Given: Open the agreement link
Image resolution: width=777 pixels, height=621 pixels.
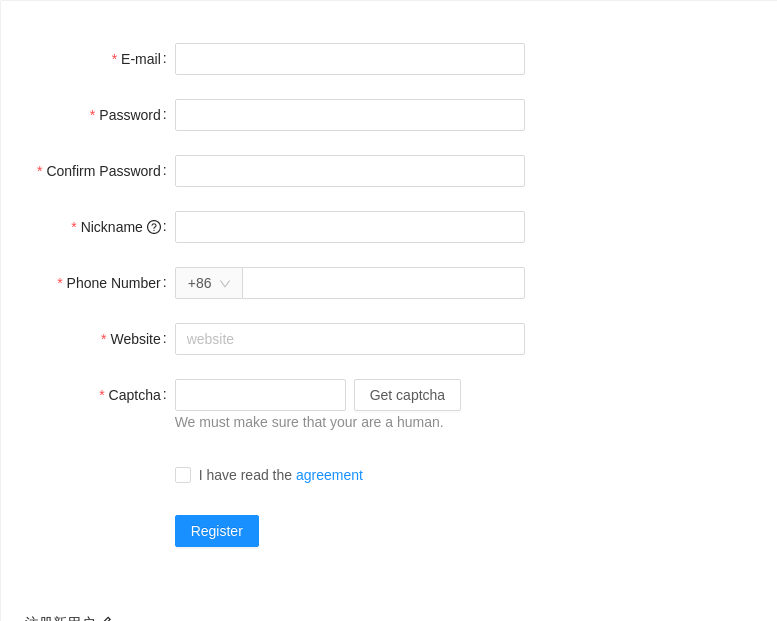Looking at the screenshot, I should click(x=329, y=475).
